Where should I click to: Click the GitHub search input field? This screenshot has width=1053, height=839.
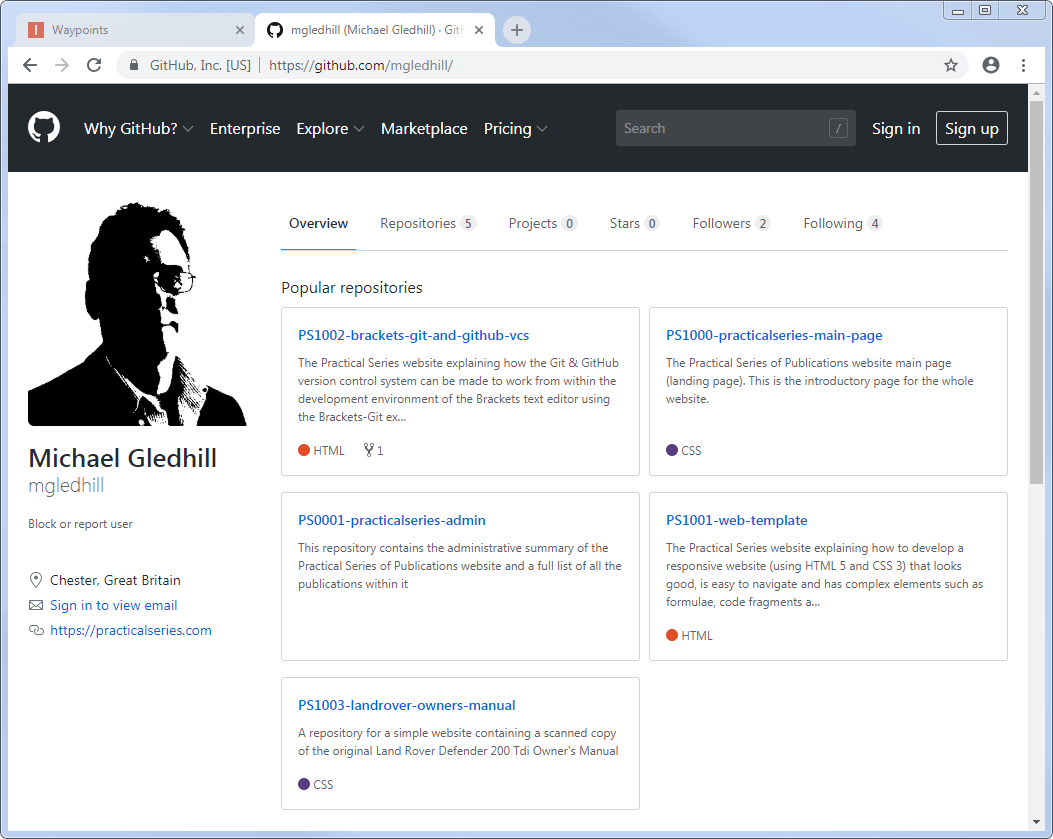[735, 128]
